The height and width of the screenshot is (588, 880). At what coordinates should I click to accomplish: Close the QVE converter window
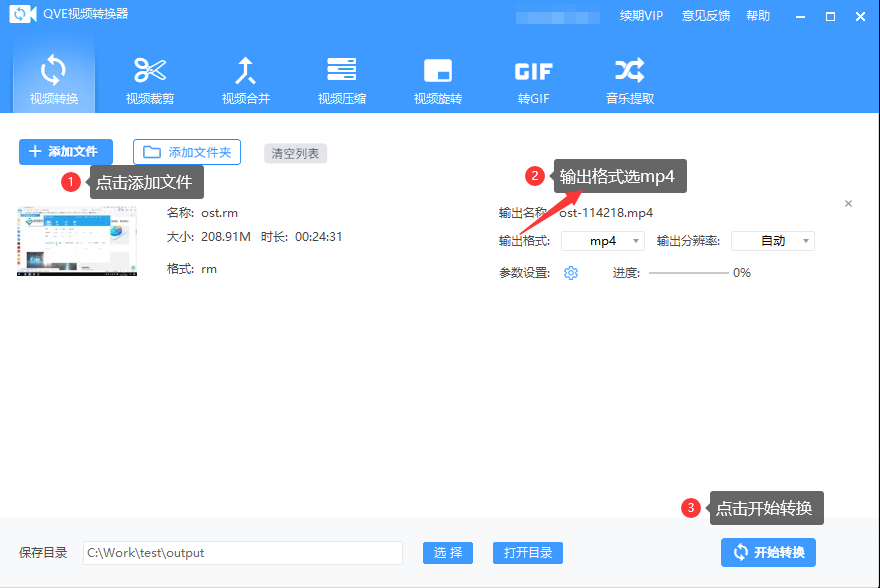[x=860, y=17]
